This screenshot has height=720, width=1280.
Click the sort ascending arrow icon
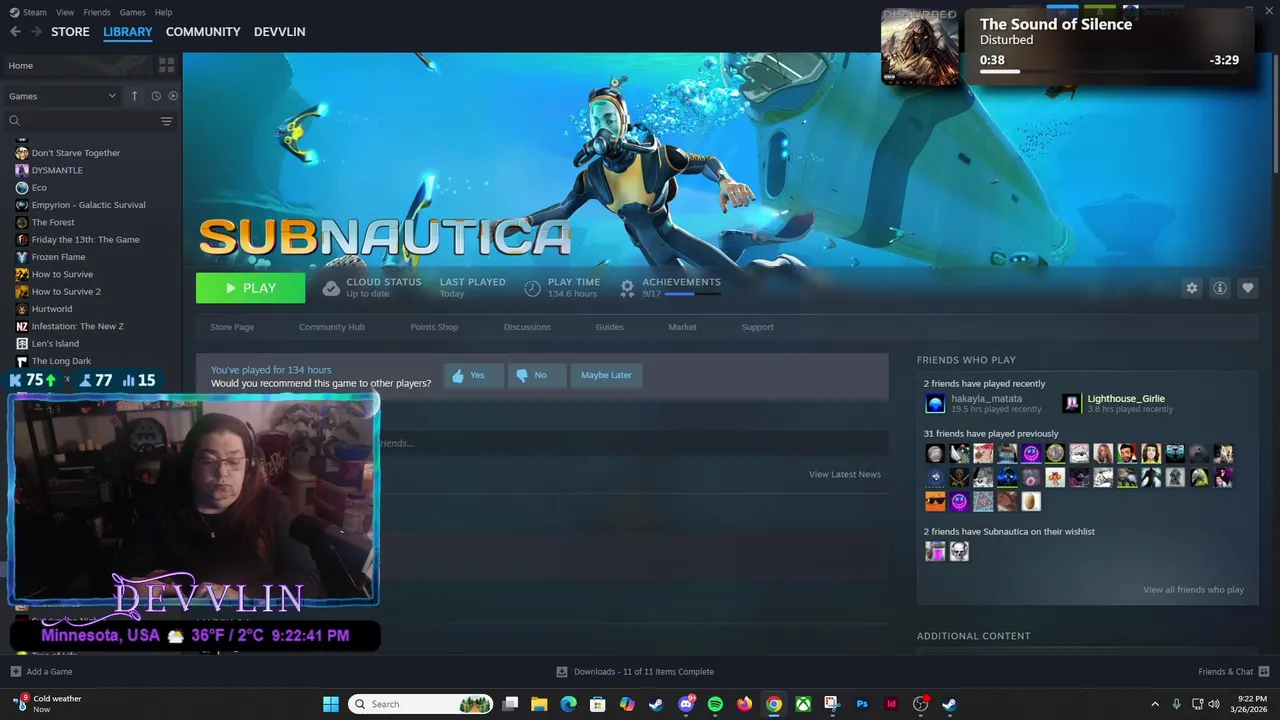pos(134,96)
